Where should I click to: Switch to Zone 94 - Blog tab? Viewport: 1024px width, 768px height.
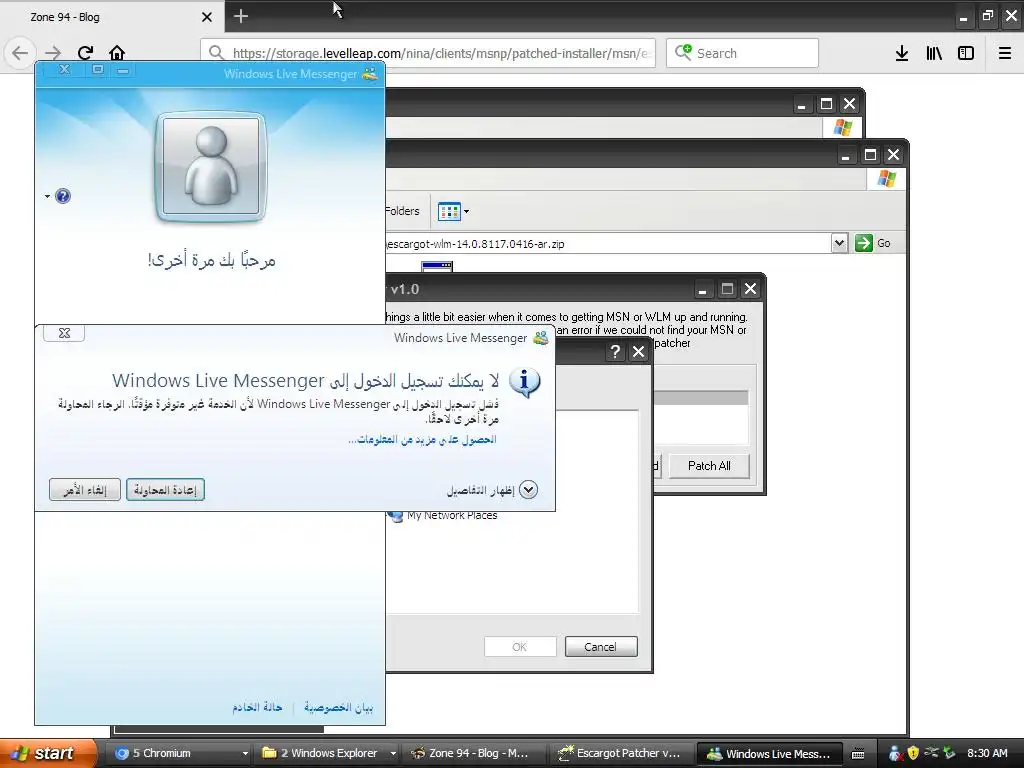pyautogui.click(x=111, y=16)
